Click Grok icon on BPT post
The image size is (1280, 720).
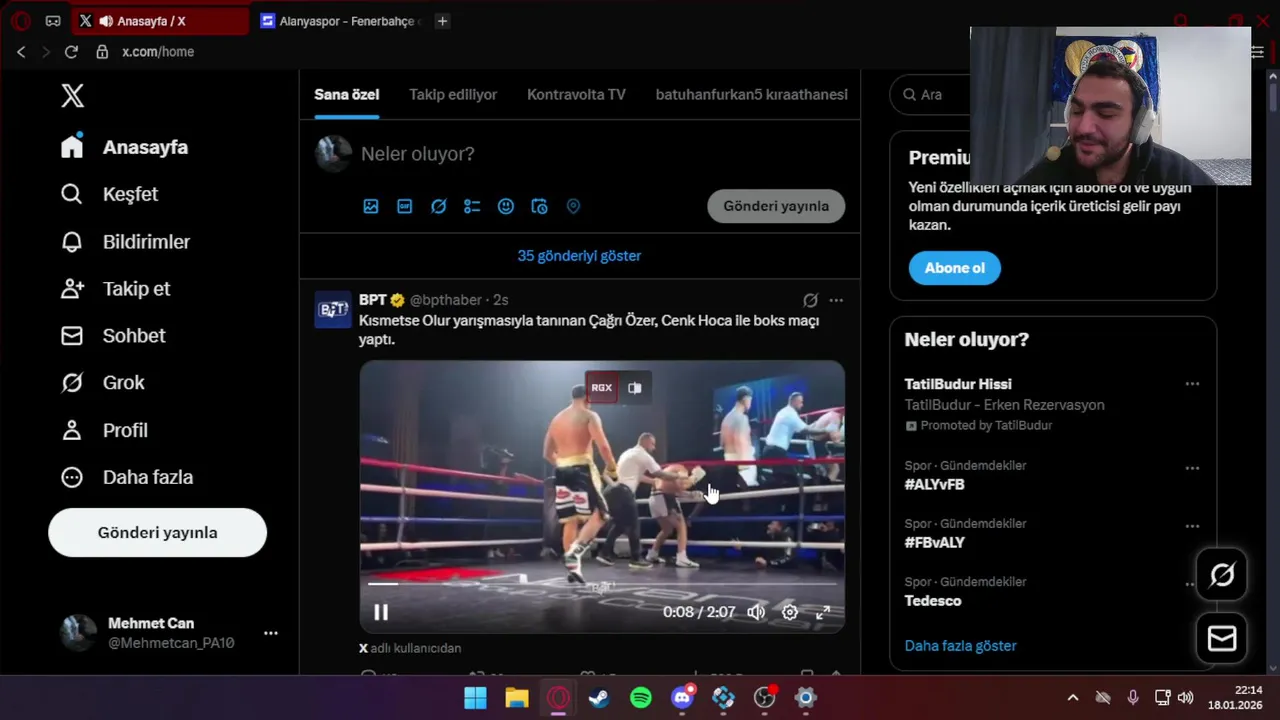810,300
